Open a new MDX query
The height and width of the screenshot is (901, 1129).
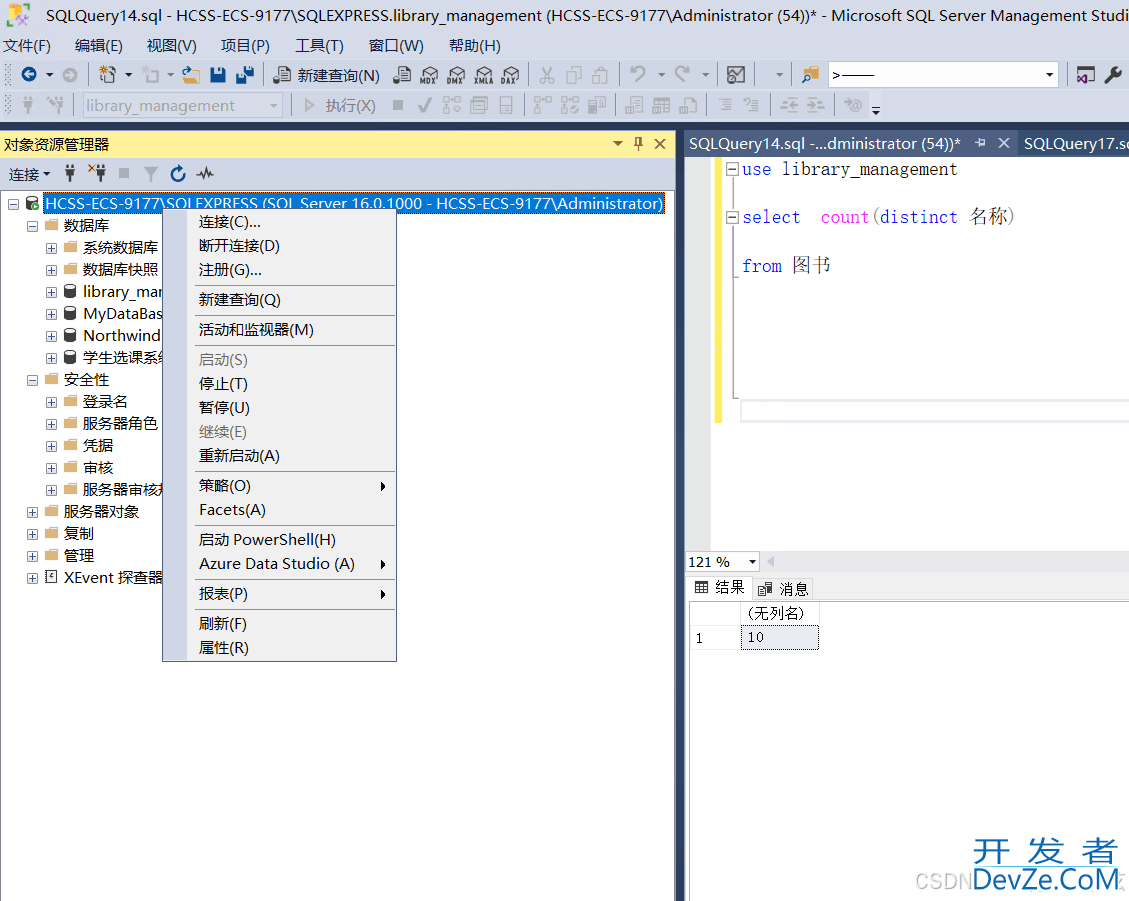pyautogui.click(x=429, y=75)
